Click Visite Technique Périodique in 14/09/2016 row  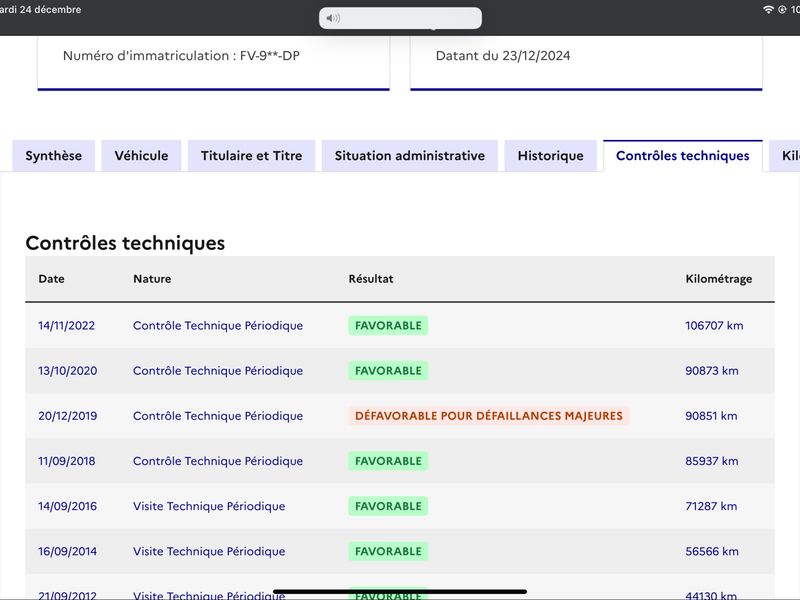click(x=209, y=506)
